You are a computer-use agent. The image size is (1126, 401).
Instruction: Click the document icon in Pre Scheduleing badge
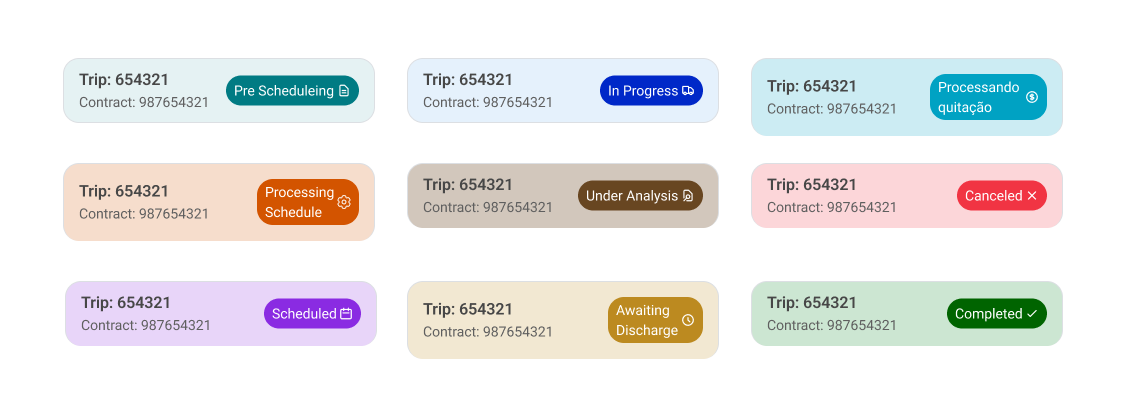point(344,91)
